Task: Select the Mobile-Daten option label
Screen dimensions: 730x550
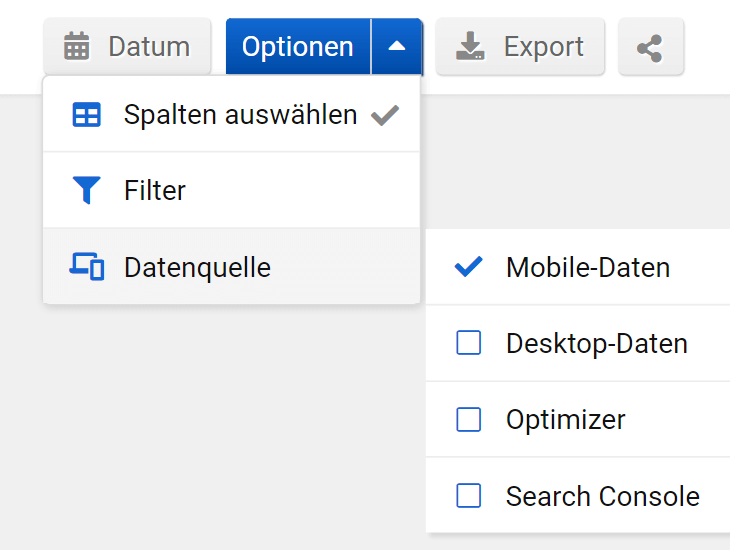Action: click(588, 267)
